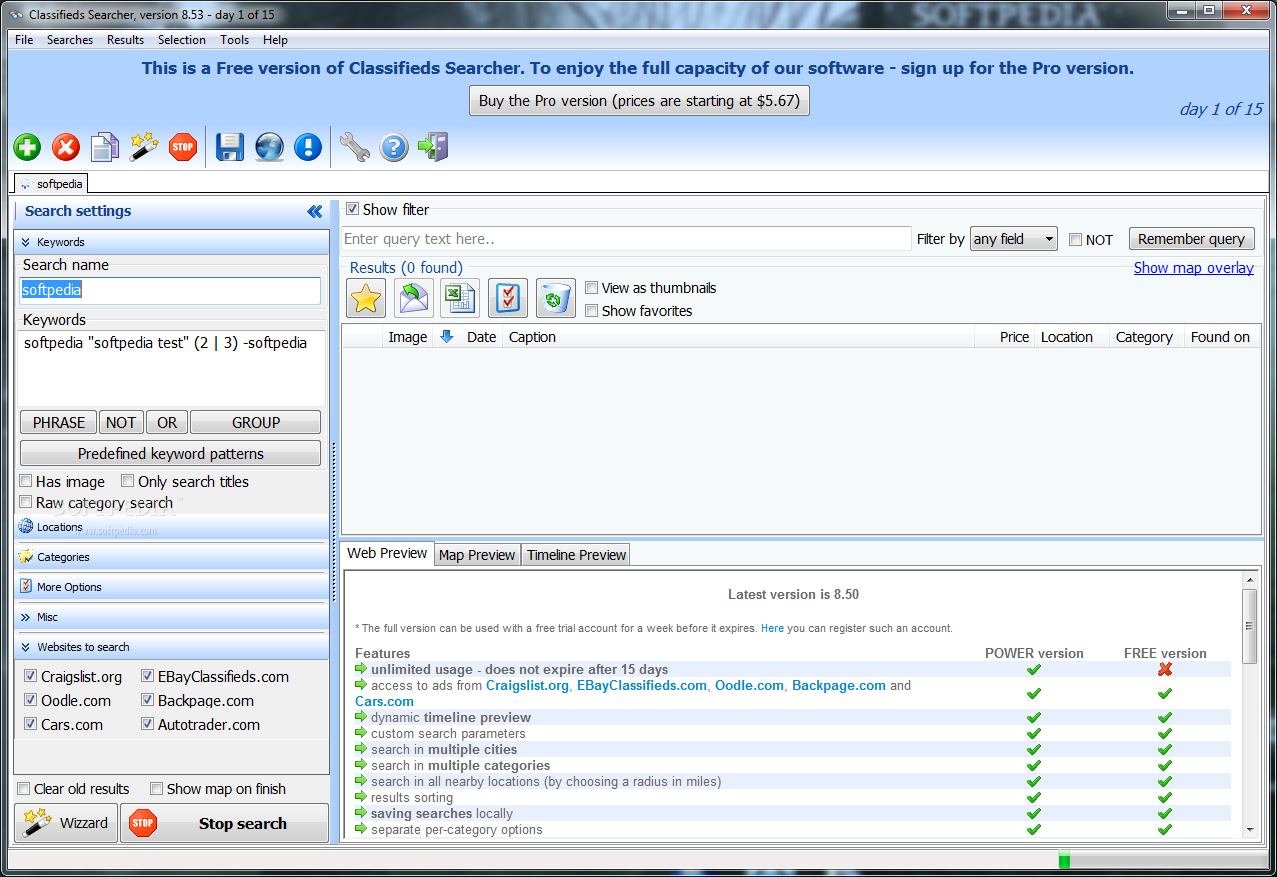Image resolution: width=1277 pixels, height=877 pixels.
Task: Expand the Categories section
Action: pos(171,557)
